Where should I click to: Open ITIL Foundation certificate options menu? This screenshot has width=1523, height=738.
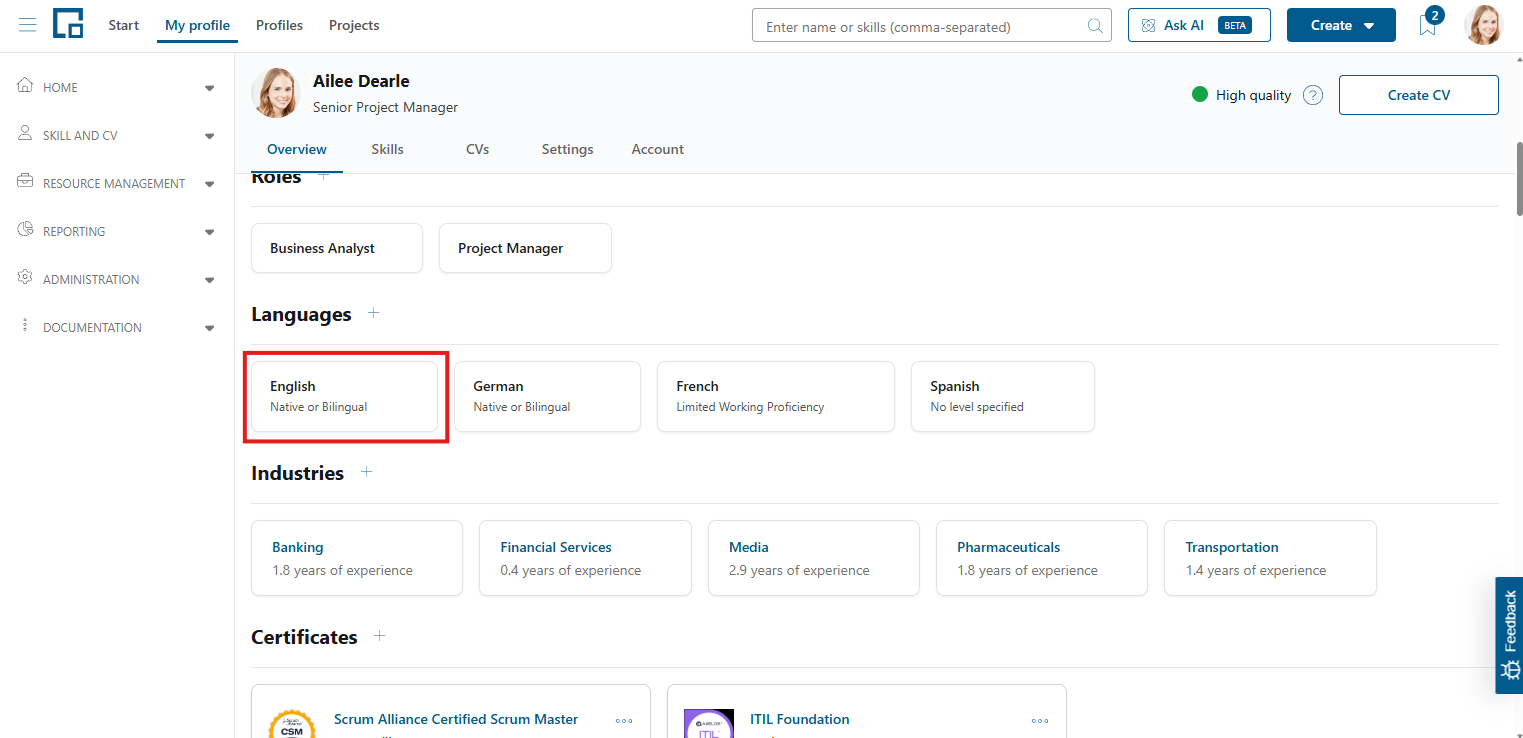(x=1040, y=720)
